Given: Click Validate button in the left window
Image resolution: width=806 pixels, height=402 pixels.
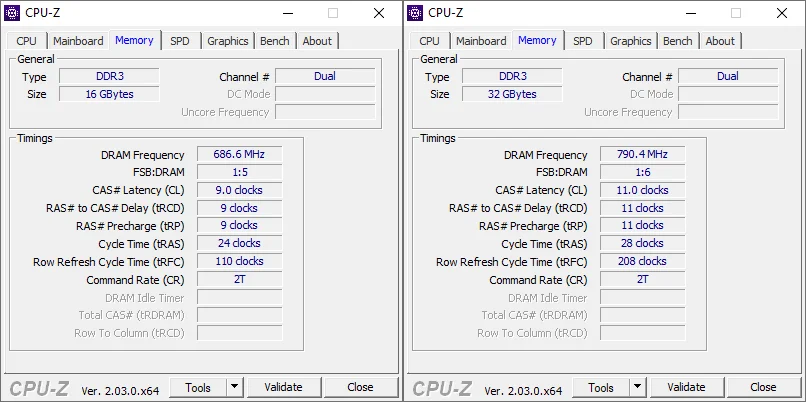Looking at the screenshot, I should point(284,387).
